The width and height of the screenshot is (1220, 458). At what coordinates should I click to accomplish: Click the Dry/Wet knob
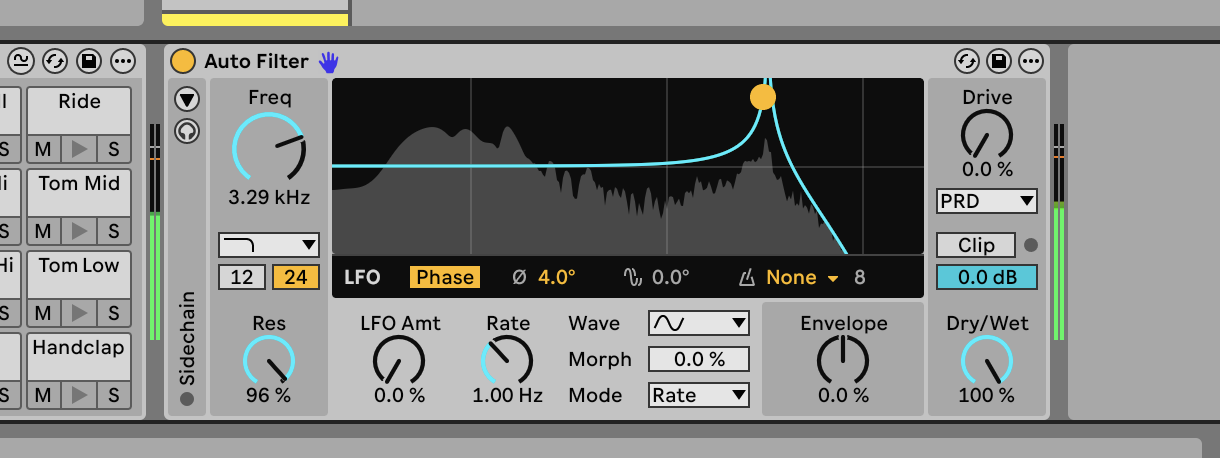987,360
